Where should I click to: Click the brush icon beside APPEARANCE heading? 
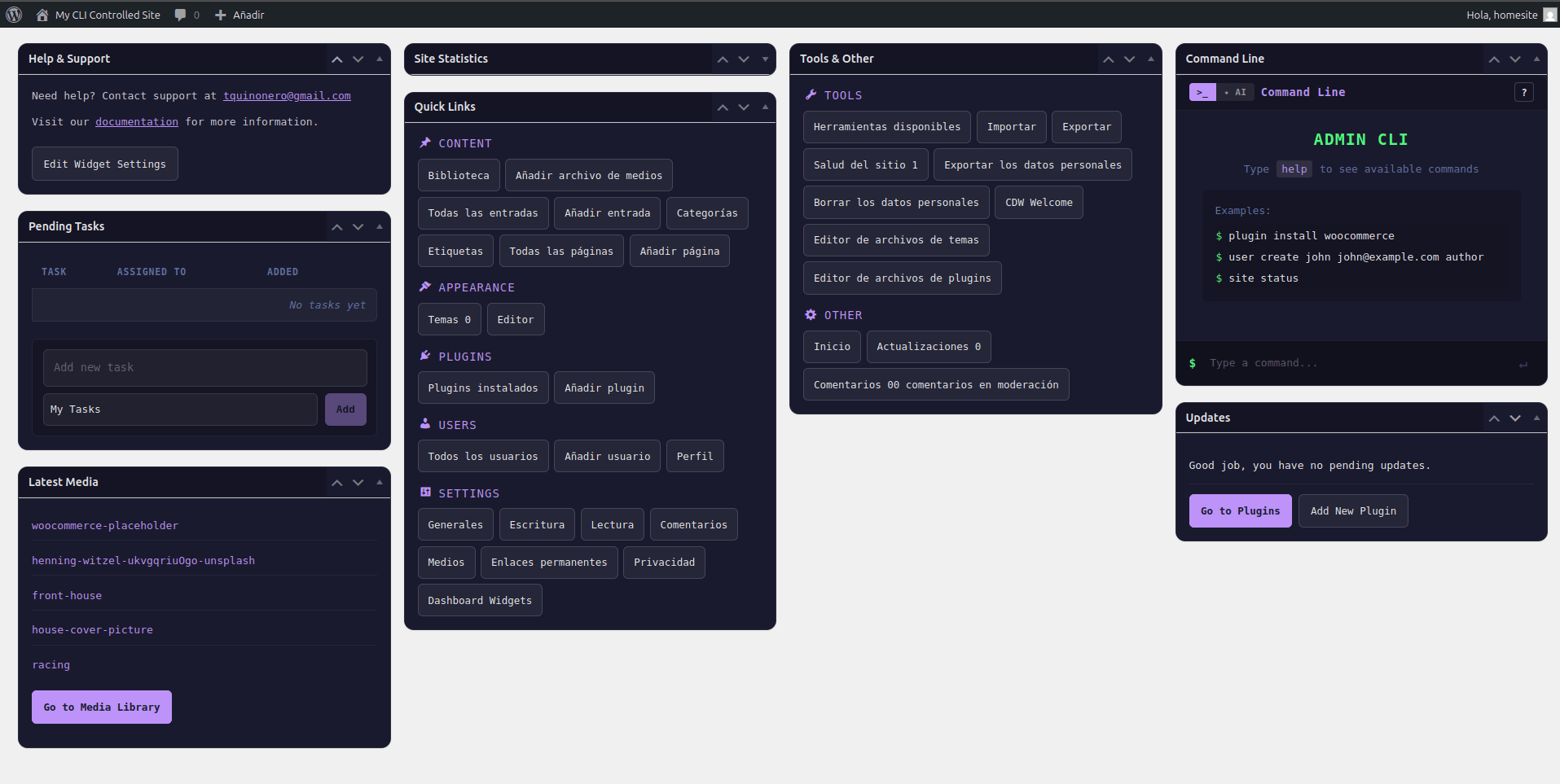coord(424,287)
